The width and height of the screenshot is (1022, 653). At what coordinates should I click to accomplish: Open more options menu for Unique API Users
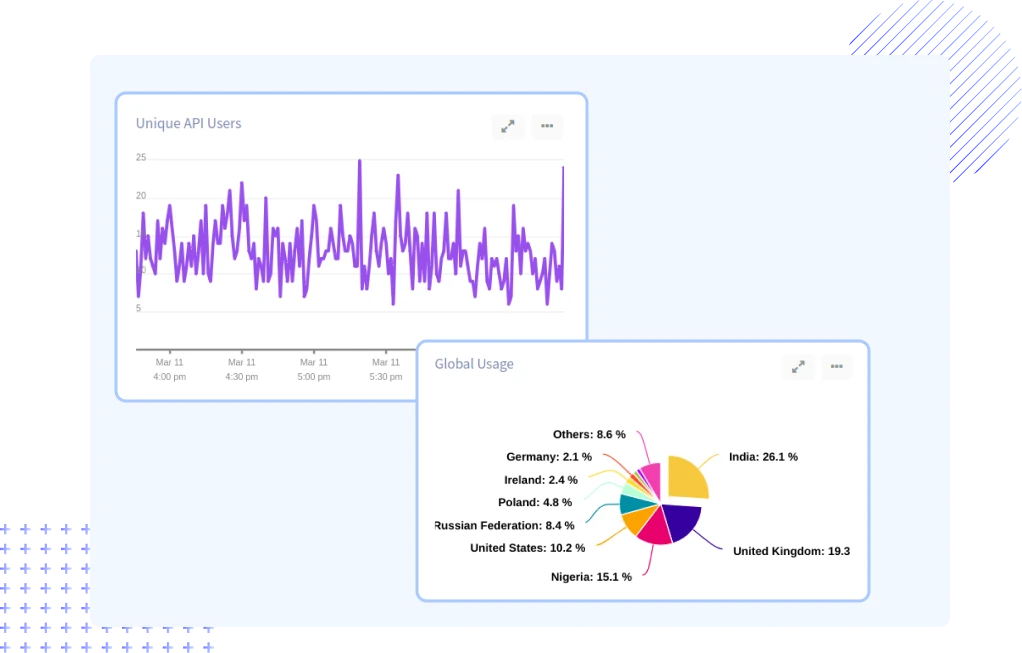547,126
